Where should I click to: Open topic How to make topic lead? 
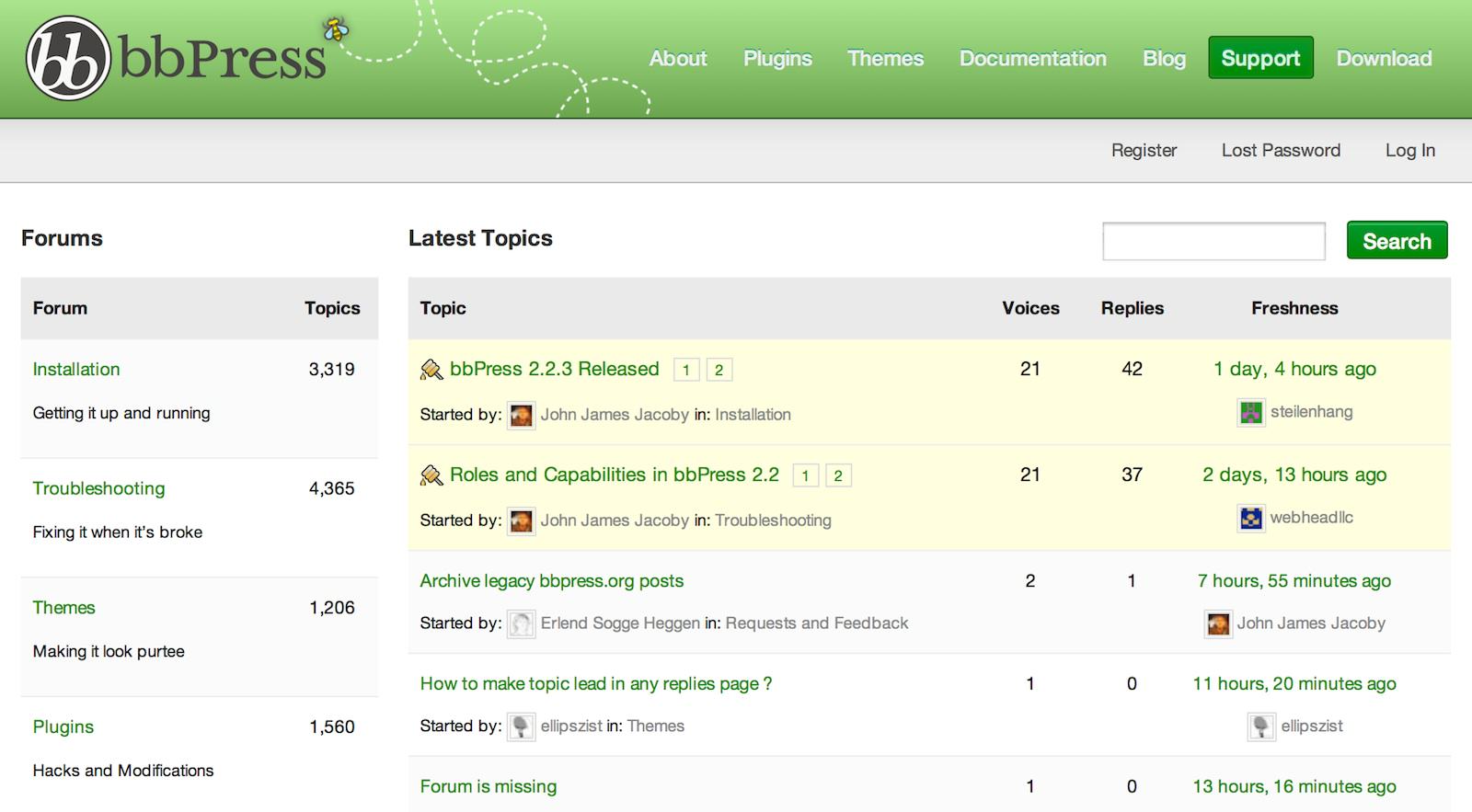595,684
